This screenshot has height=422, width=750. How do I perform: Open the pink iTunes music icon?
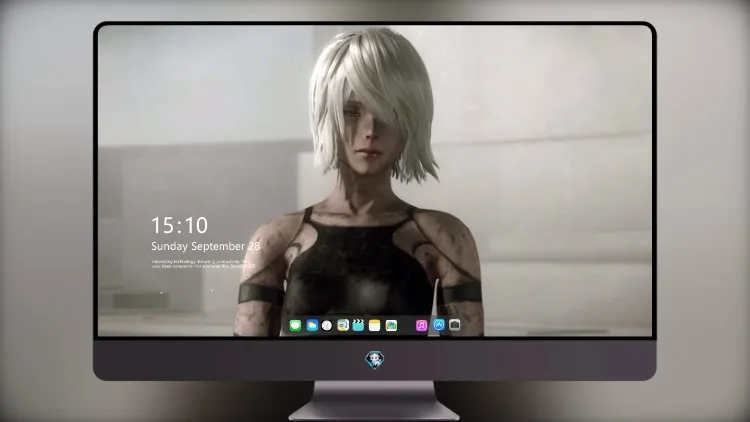[x=421, y=325]
